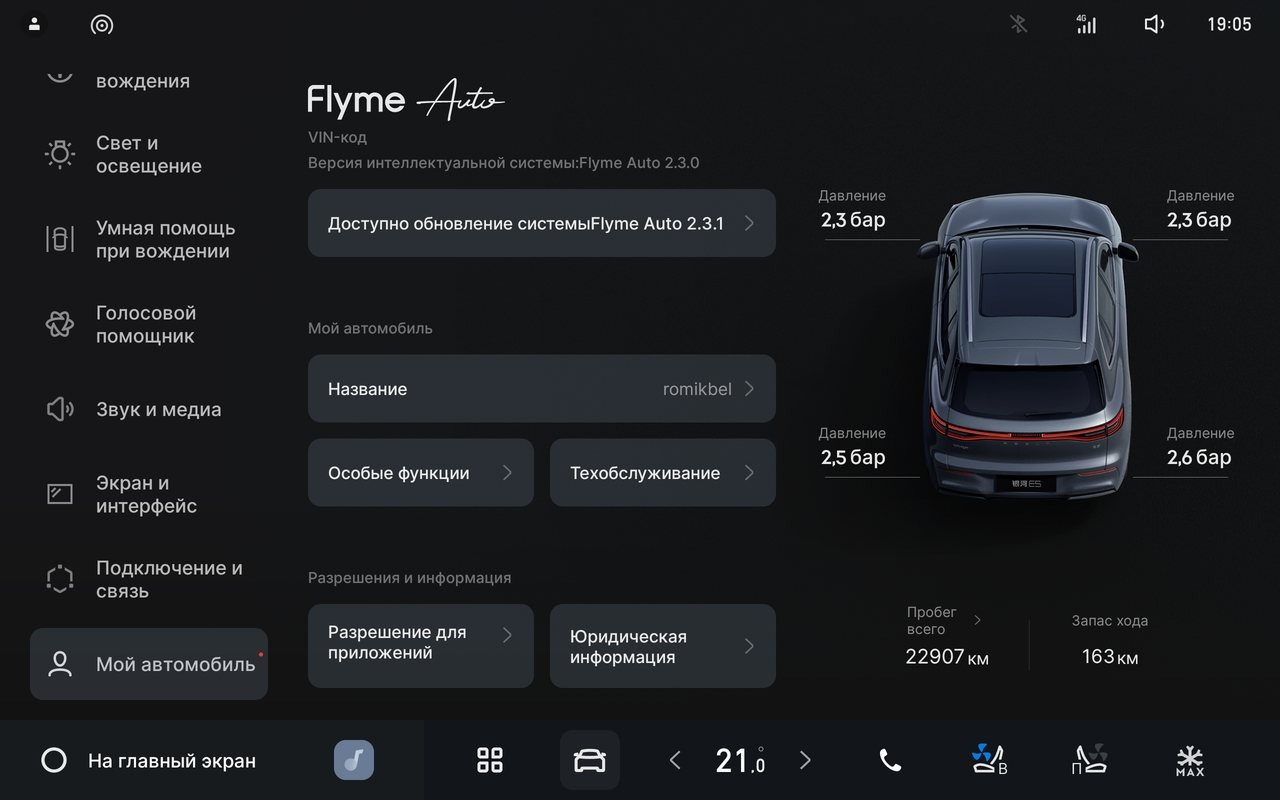Open Особые функции page

421,472
